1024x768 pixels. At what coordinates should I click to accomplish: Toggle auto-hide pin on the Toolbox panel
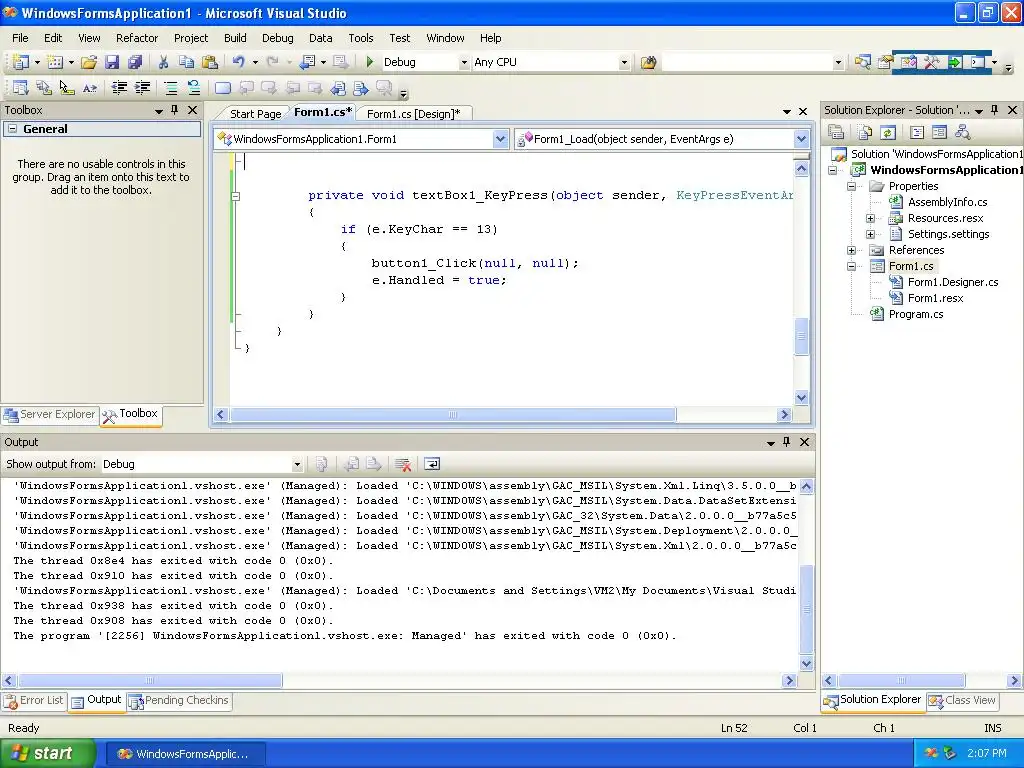coord(174,110)
